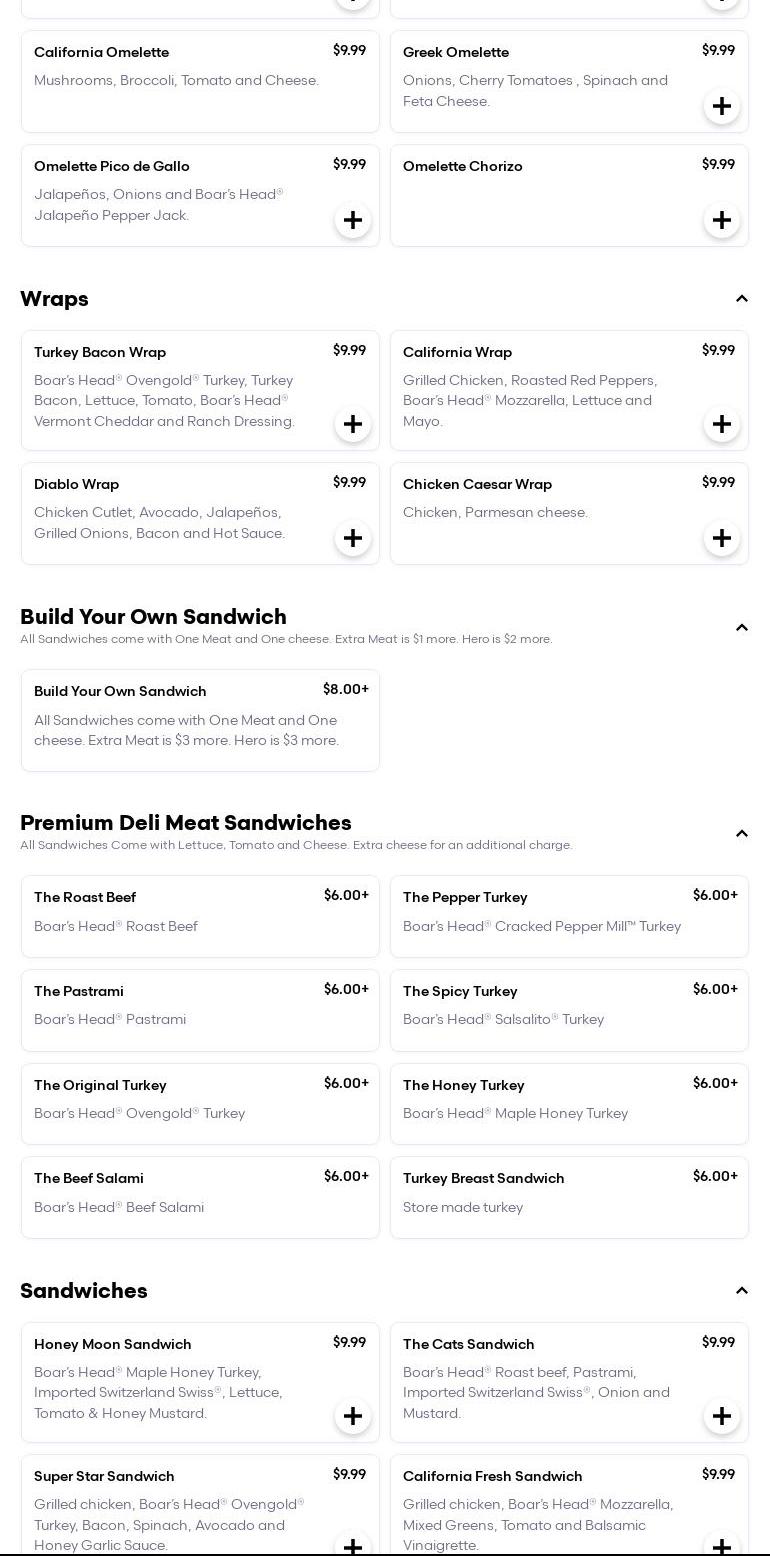
Task: Open The Roast Beef sandwich options
Action: tap(200, 916)
